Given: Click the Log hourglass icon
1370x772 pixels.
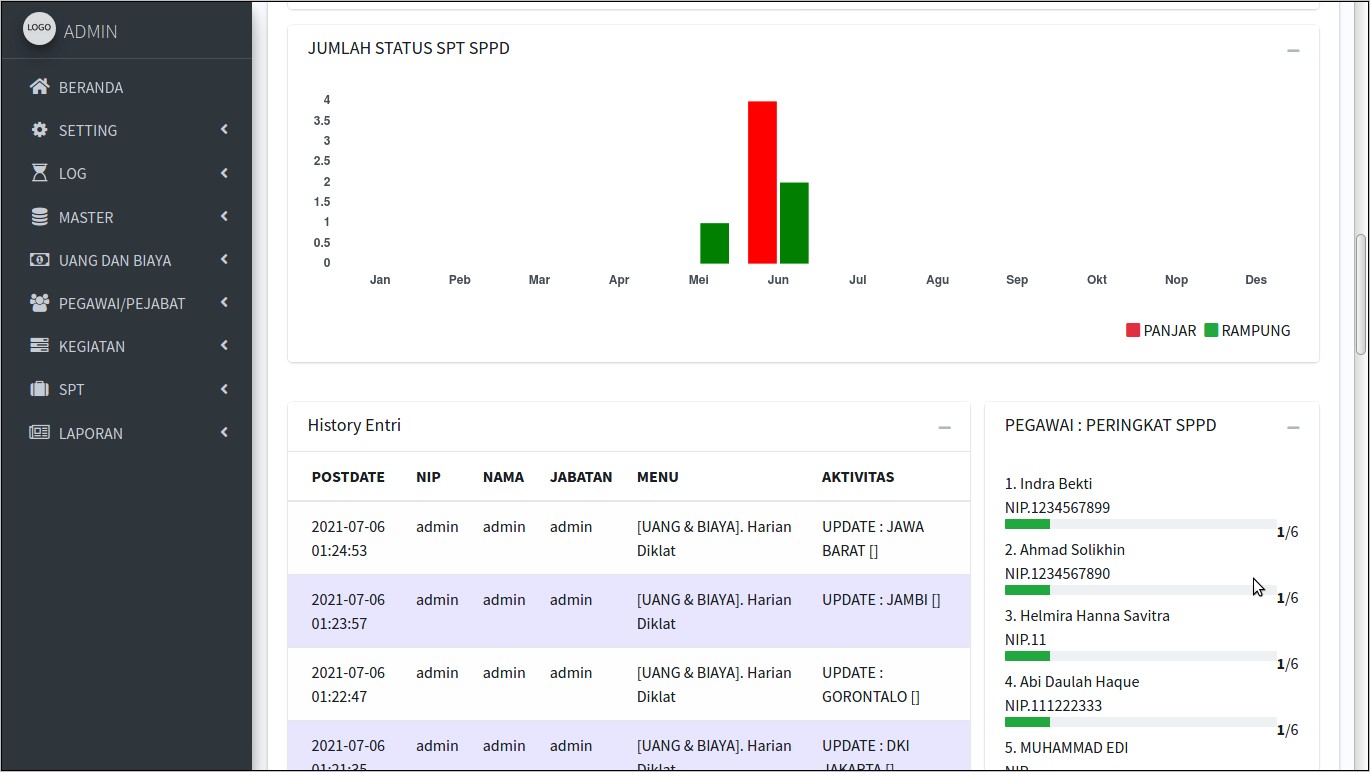Looking at the screenshot, I should [x=39, y=173].
